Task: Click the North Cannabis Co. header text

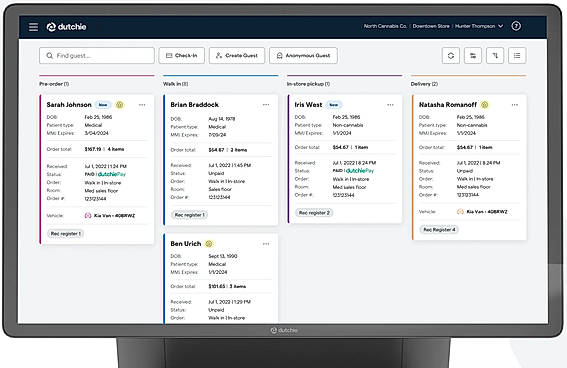Action: (385, 26)
